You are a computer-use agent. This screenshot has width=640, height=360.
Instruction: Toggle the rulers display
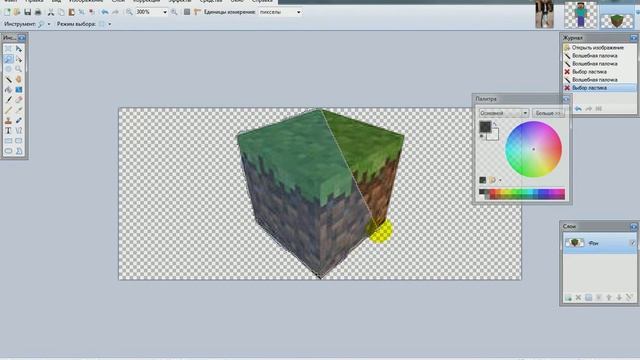(x=198, y=12)
